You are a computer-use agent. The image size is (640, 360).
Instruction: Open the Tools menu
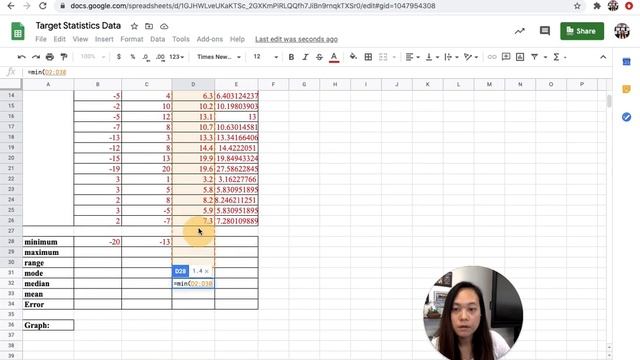(x=181, y=39)
